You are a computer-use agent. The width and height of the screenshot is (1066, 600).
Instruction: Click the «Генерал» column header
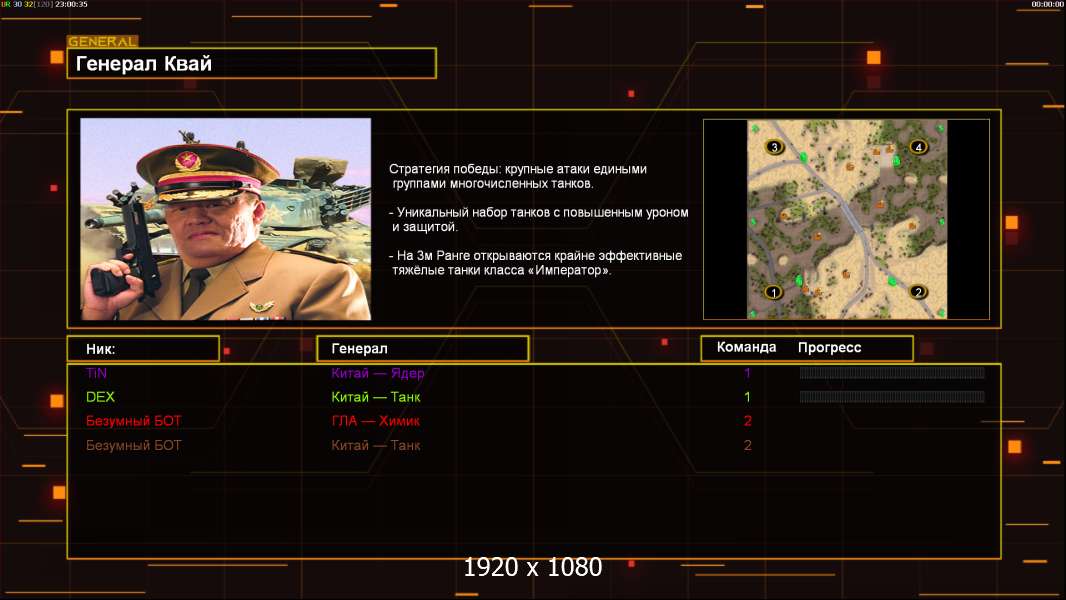[422, 349]
